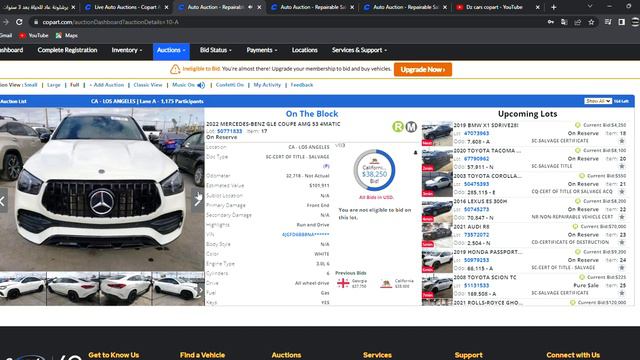Show next vehicle photo arrow
The width and height of the screenshot is (640, 360).
tap(198, 200)
